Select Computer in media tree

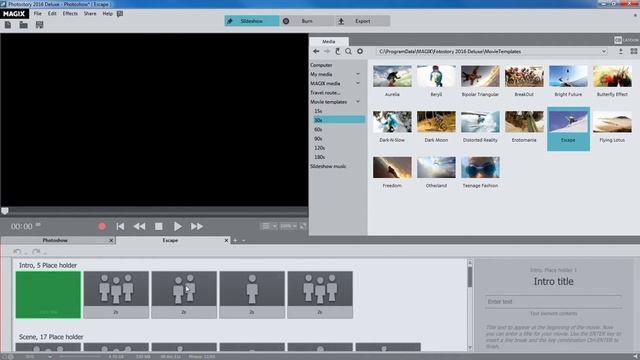pos(321,65)
